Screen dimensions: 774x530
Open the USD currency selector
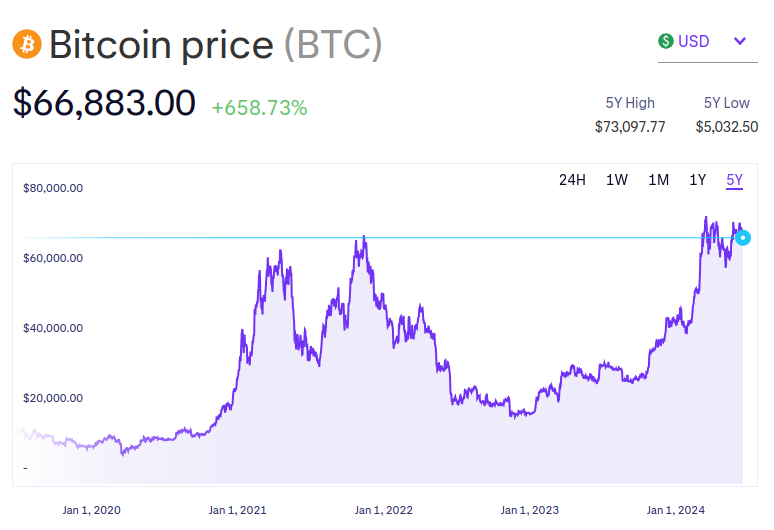702,41
